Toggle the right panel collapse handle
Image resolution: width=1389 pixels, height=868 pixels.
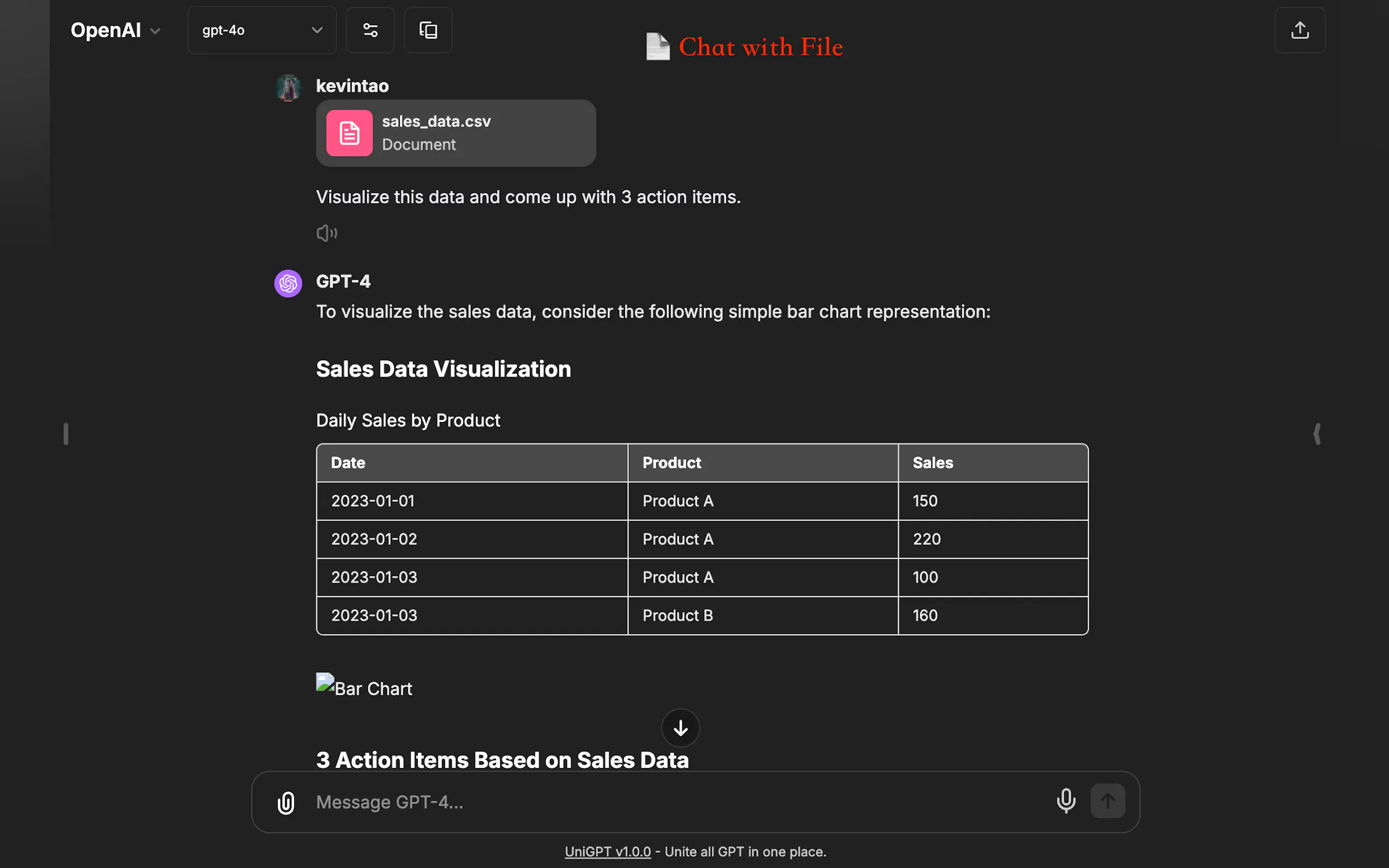point(1317,433)
